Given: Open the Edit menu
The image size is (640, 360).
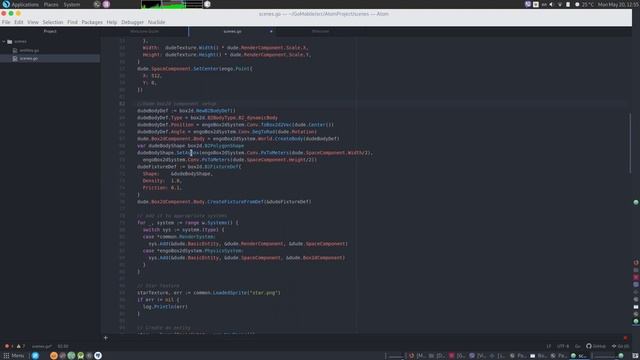Looking at the screenshot, I should click(19, 22).
